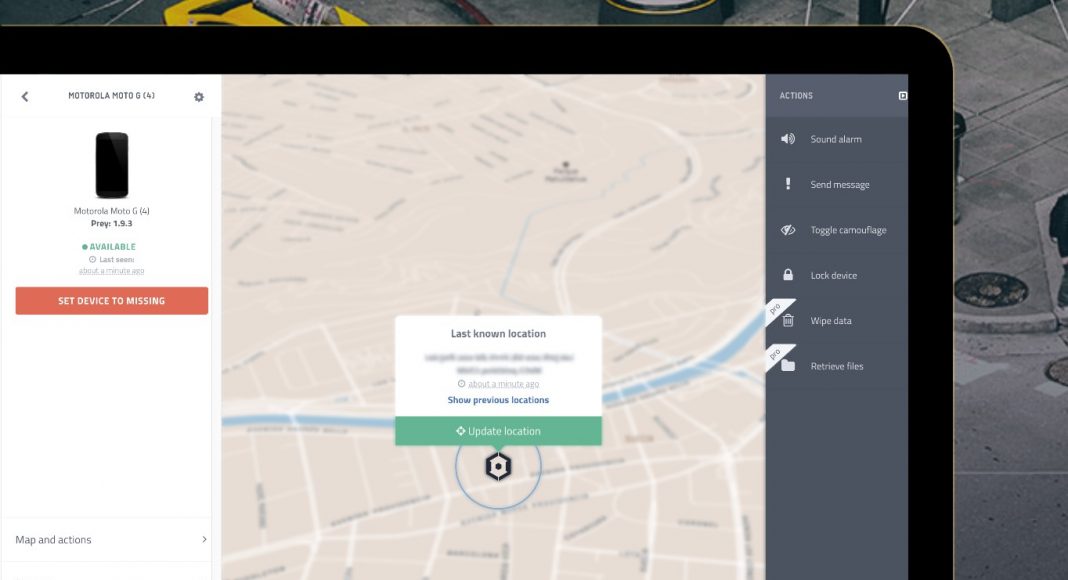This screenshot has width=1068, height=580.
Task: Select the Toggle camouflage action
Action: [836, 230]
